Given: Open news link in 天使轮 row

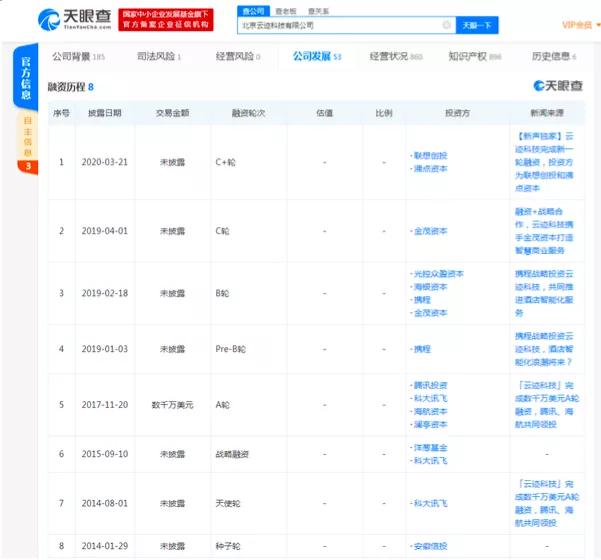Looking at the screenshot, I should coord(547,503).
